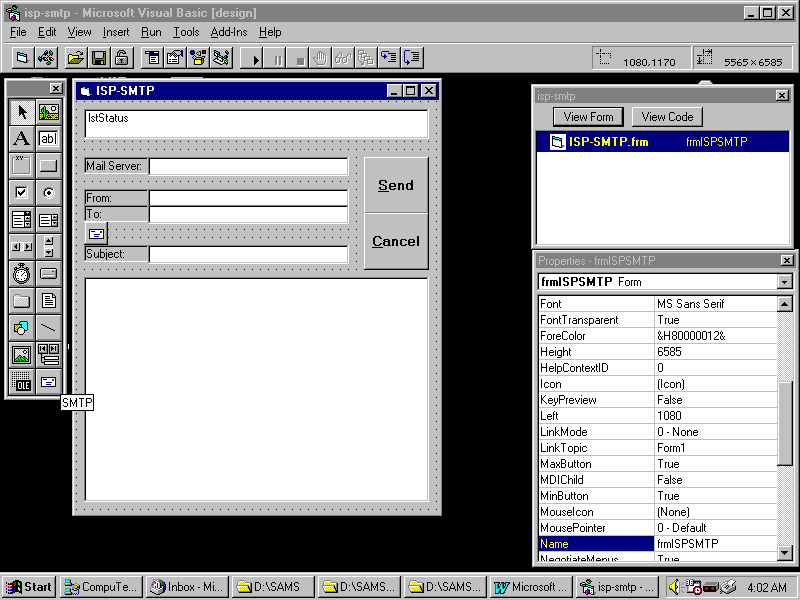This screenshot has width=800, height=600.
Task: Click the Open Project toolbar icon
Action: click(75, 59)
